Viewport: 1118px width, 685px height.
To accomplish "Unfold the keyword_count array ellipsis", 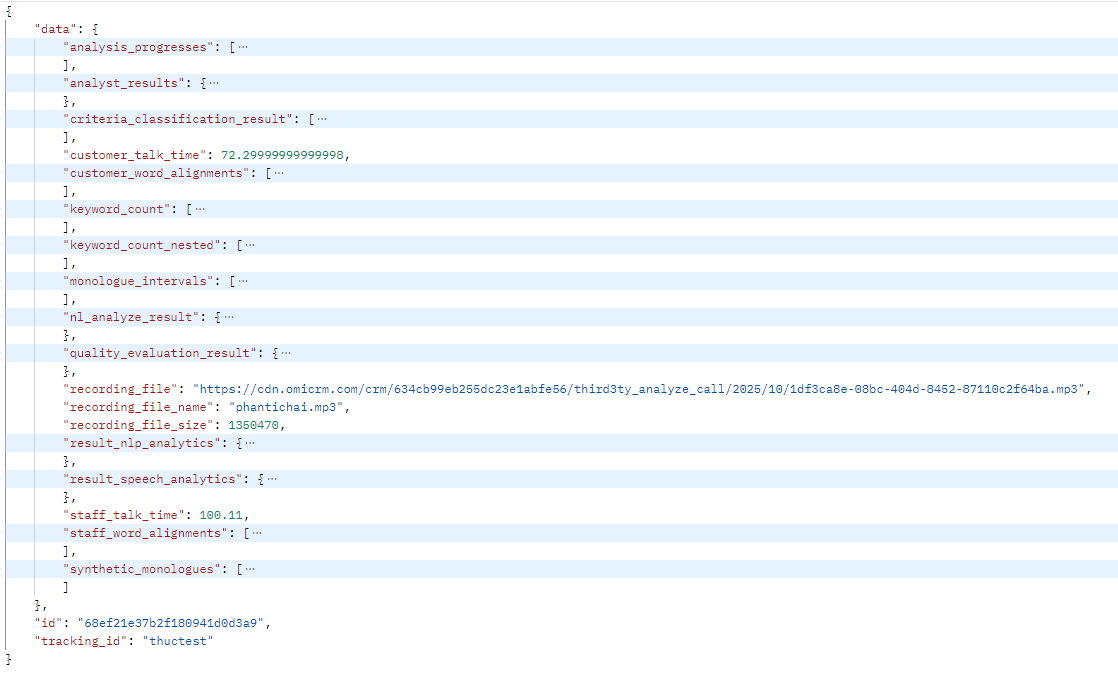I will pos(200,209).
